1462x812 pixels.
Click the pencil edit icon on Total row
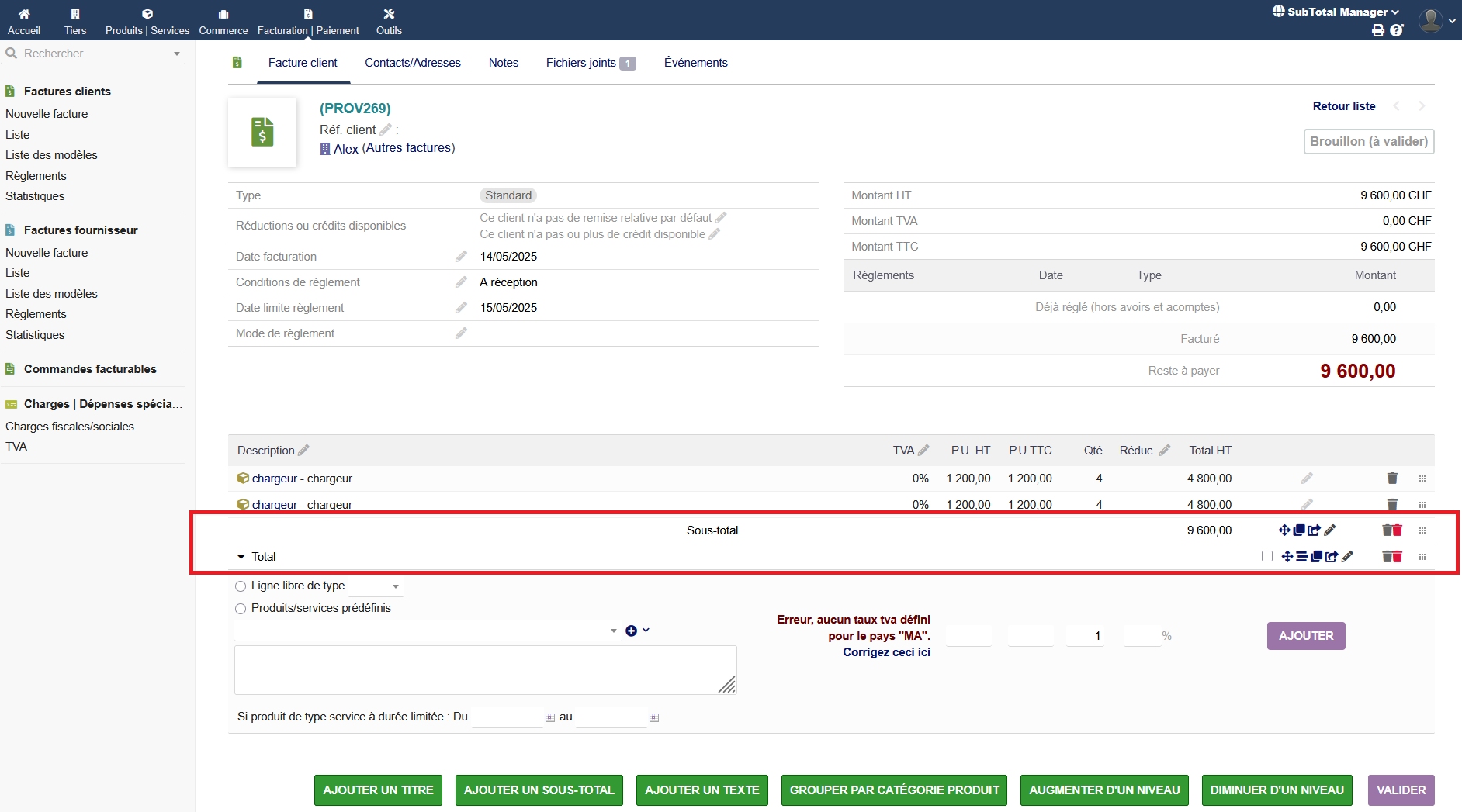1348,557
